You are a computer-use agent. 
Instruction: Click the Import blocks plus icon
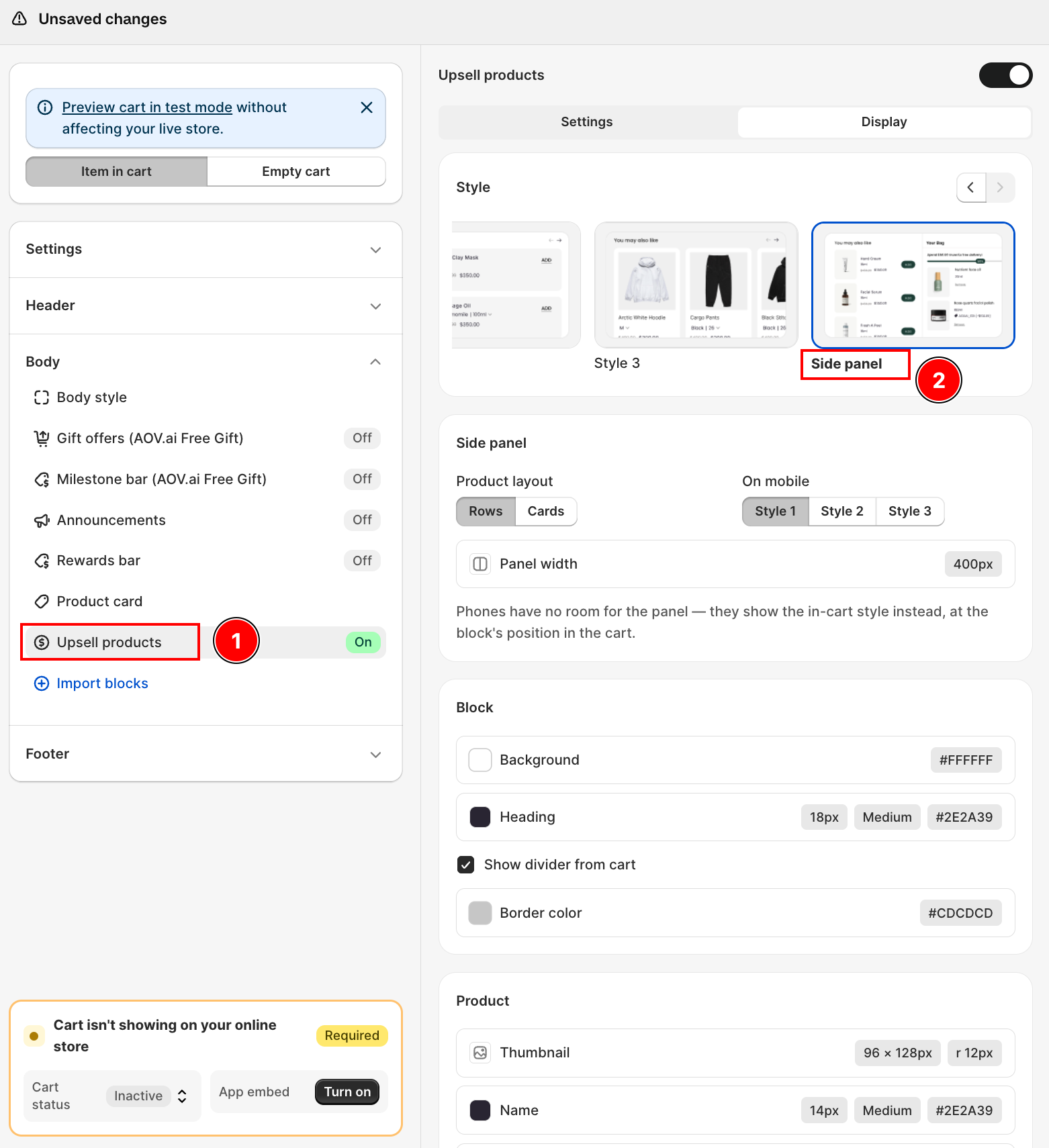click(42, 683)
